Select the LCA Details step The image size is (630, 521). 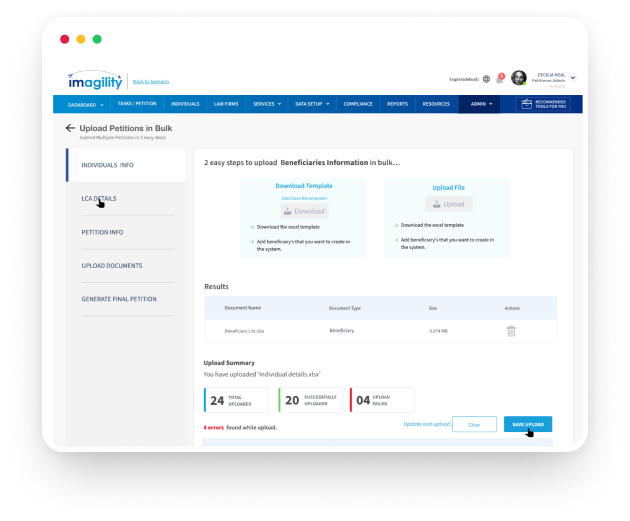click(99, 198)
